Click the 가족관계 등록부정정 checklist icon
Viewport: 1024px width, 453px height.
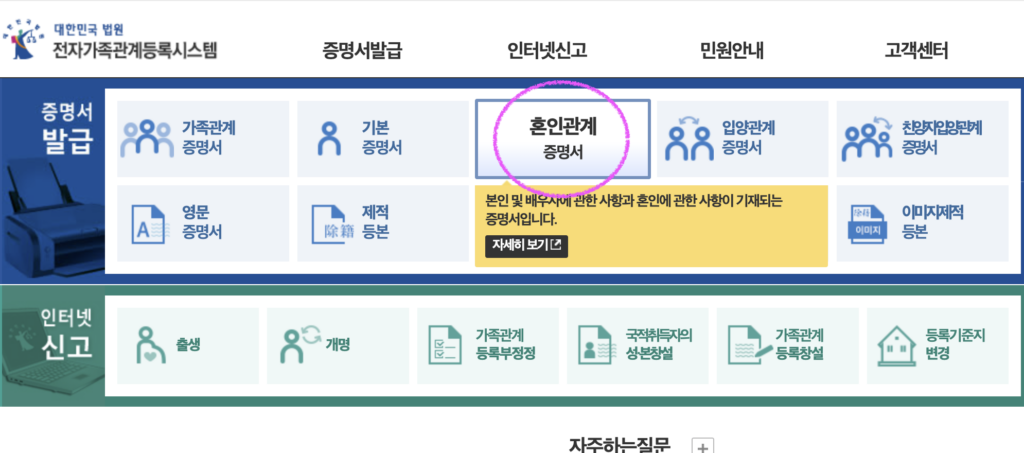(x=444, y=345)
